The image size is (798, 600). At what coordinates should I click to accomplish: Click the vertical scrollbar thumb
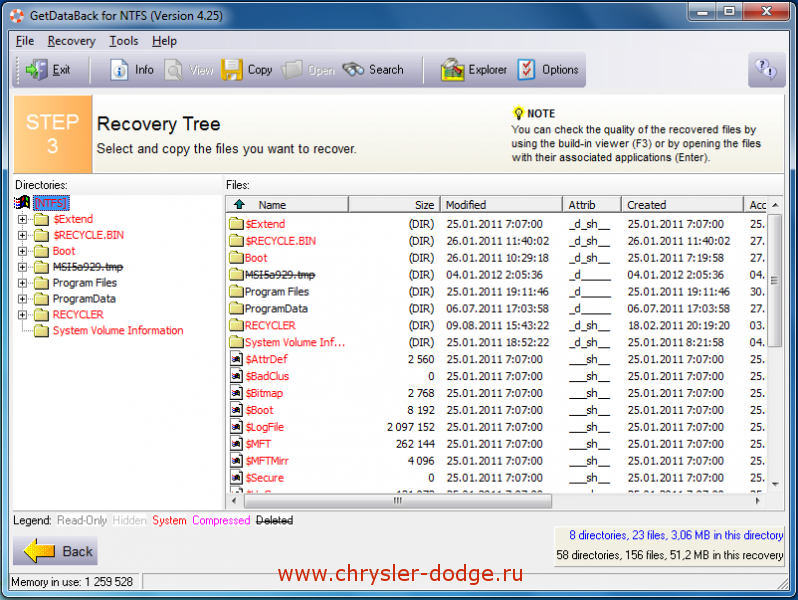point(775,280)
